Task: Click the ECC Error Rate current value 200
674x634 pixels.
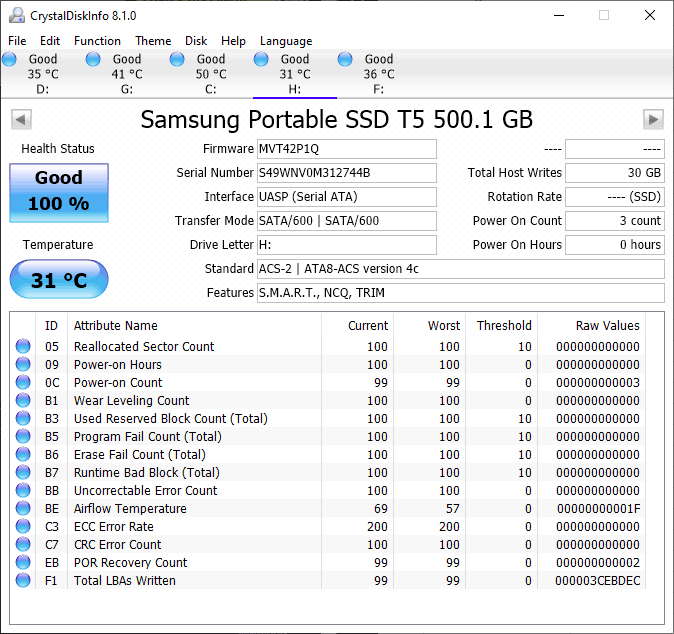Action: [377, 527]
